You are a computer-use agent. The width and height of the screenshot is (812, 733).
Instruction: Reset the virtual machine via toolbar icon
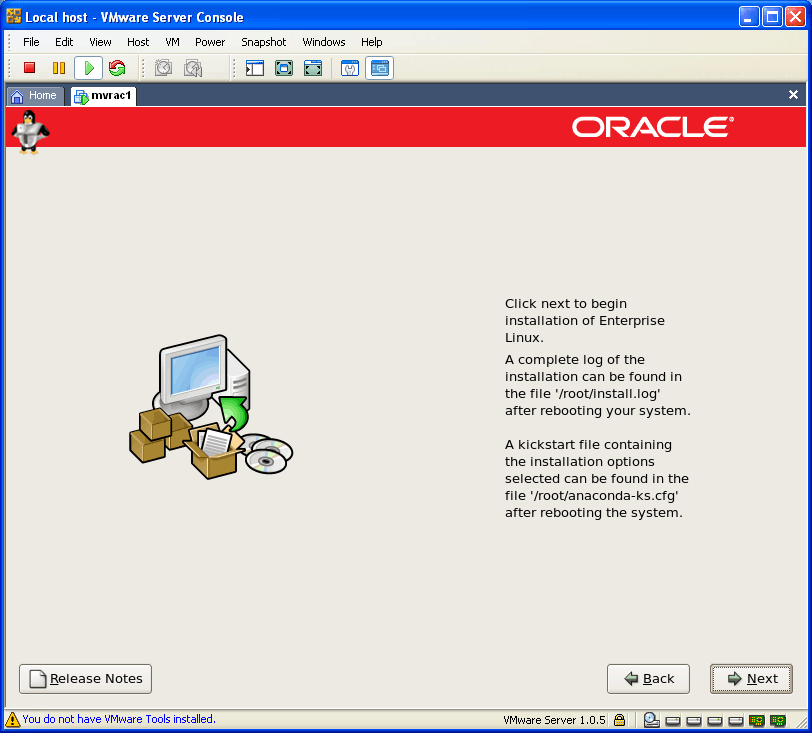tap(117, 68)
